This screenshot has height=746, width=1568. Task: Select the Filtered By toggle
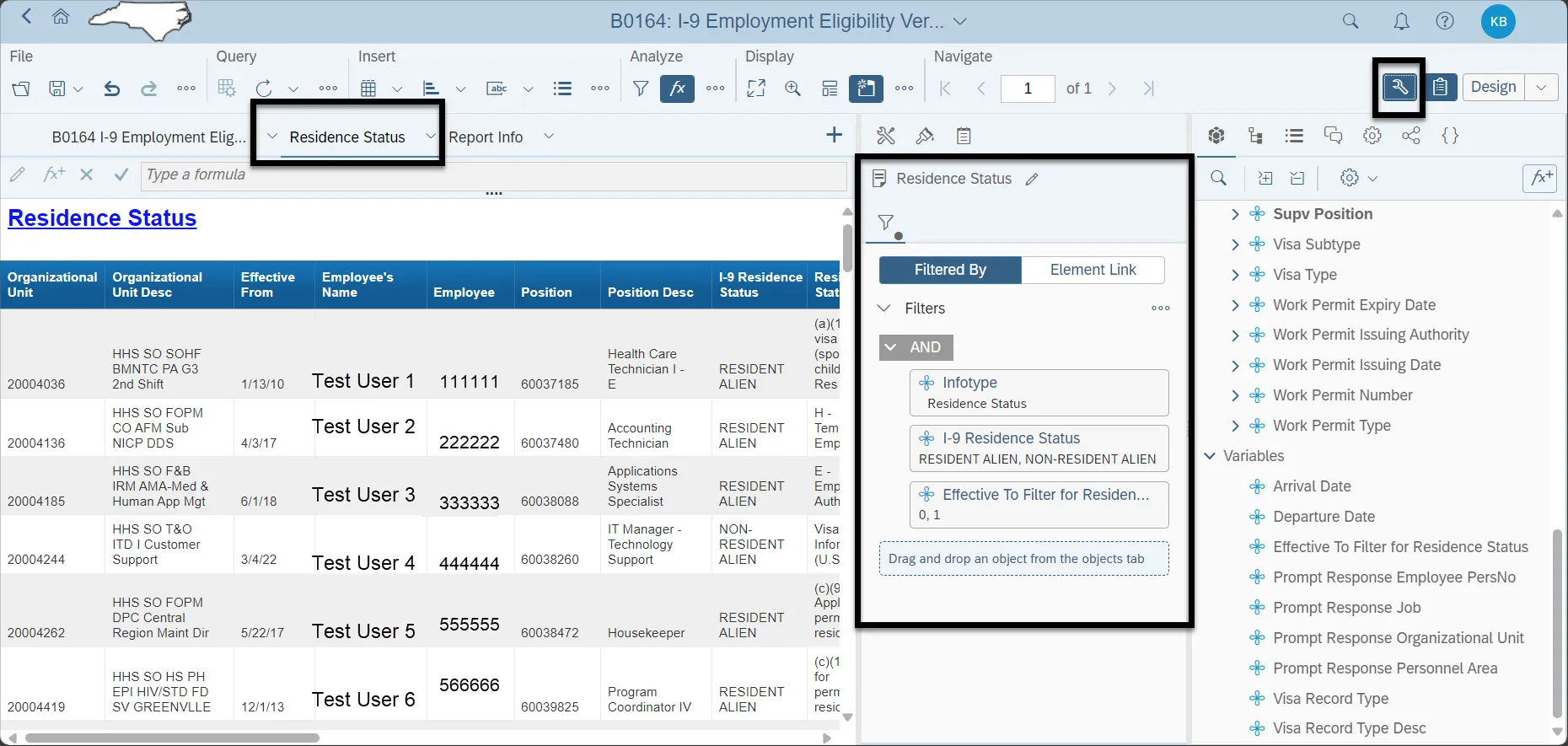[x=950, y=270]
